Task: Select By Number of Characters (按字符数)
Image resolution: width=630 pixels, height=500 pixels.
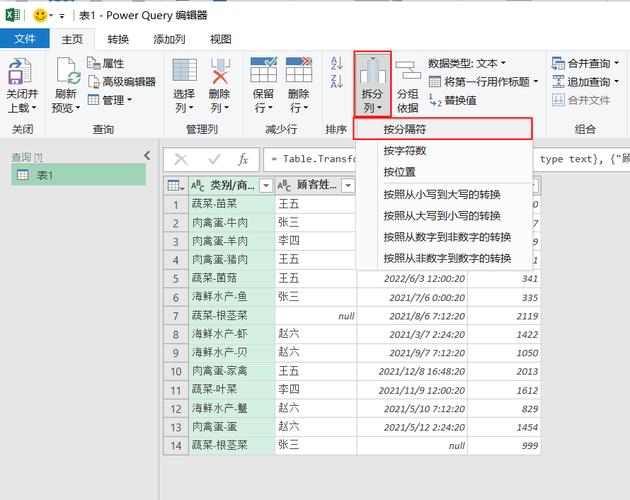Action: coord(443,151)
